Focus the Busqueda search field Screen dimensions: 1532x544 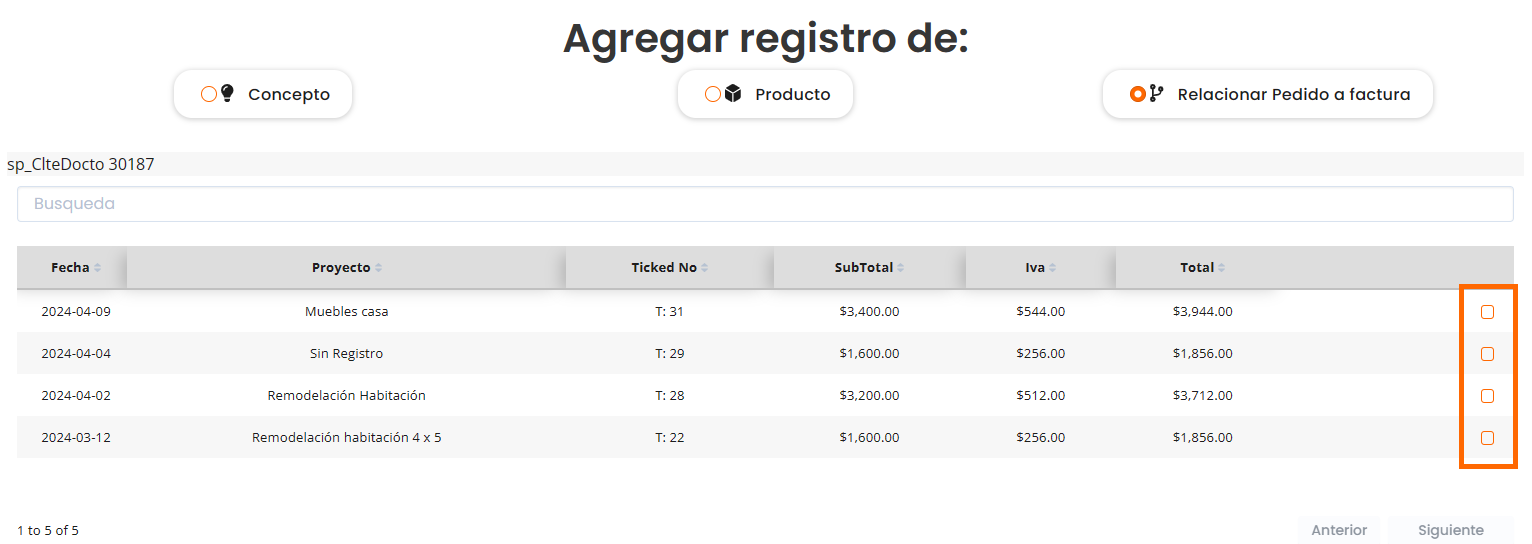tap(765, 204)
